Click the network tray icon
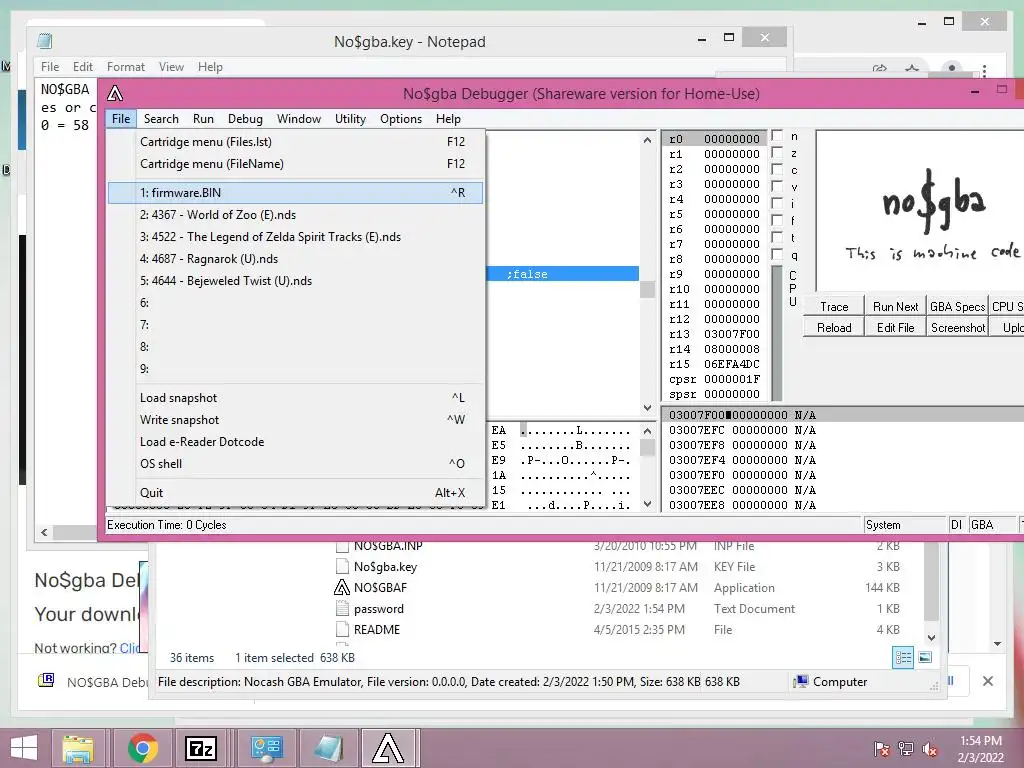 coord(906,748)
